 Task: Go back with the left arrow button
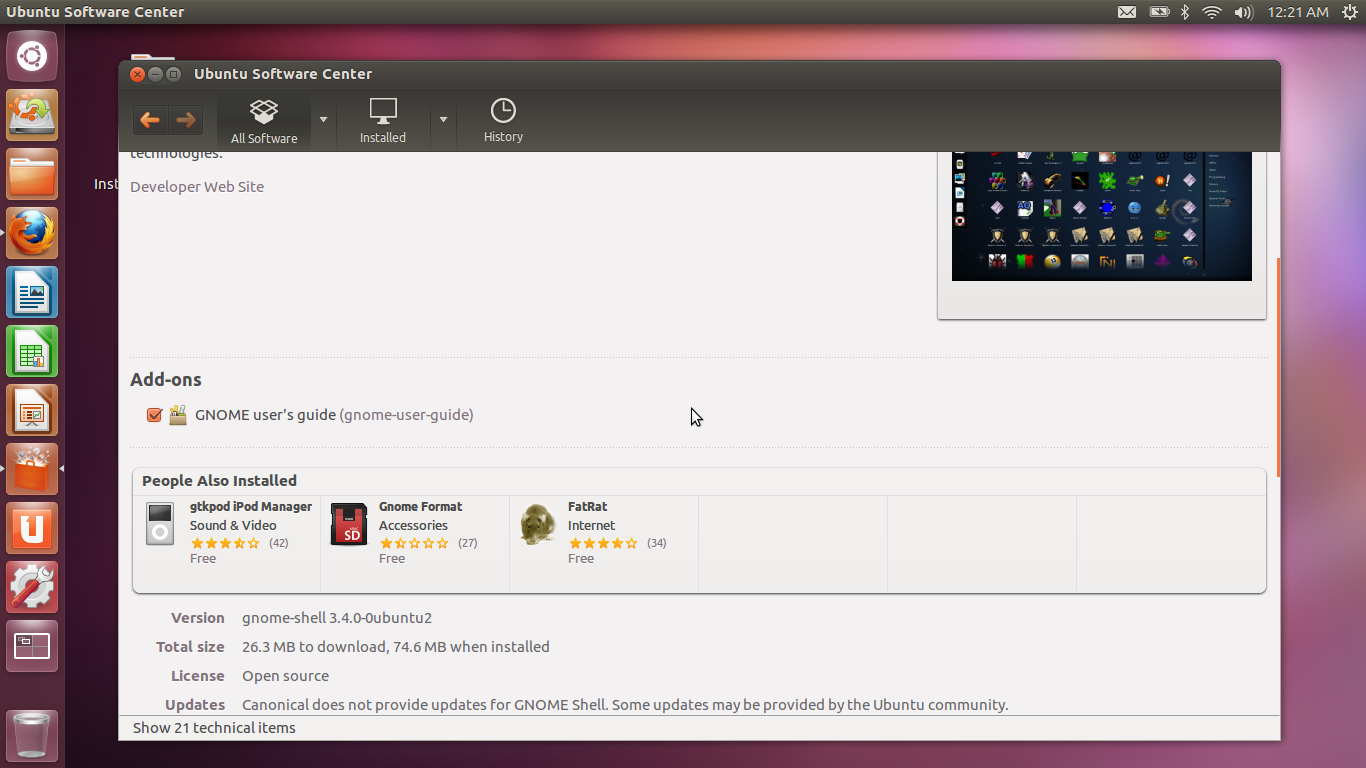tap(150, 120)
